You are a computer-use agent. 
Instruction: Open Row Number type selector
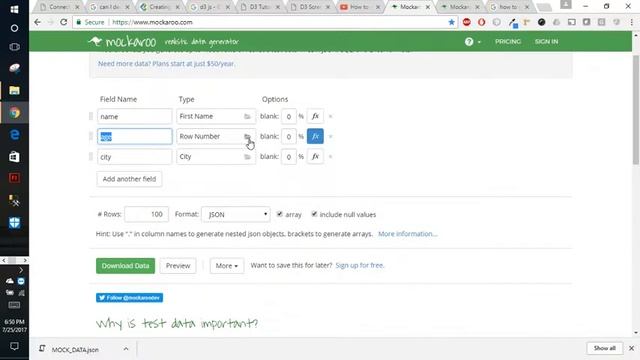pyautogui.click(x=216, y=136)
